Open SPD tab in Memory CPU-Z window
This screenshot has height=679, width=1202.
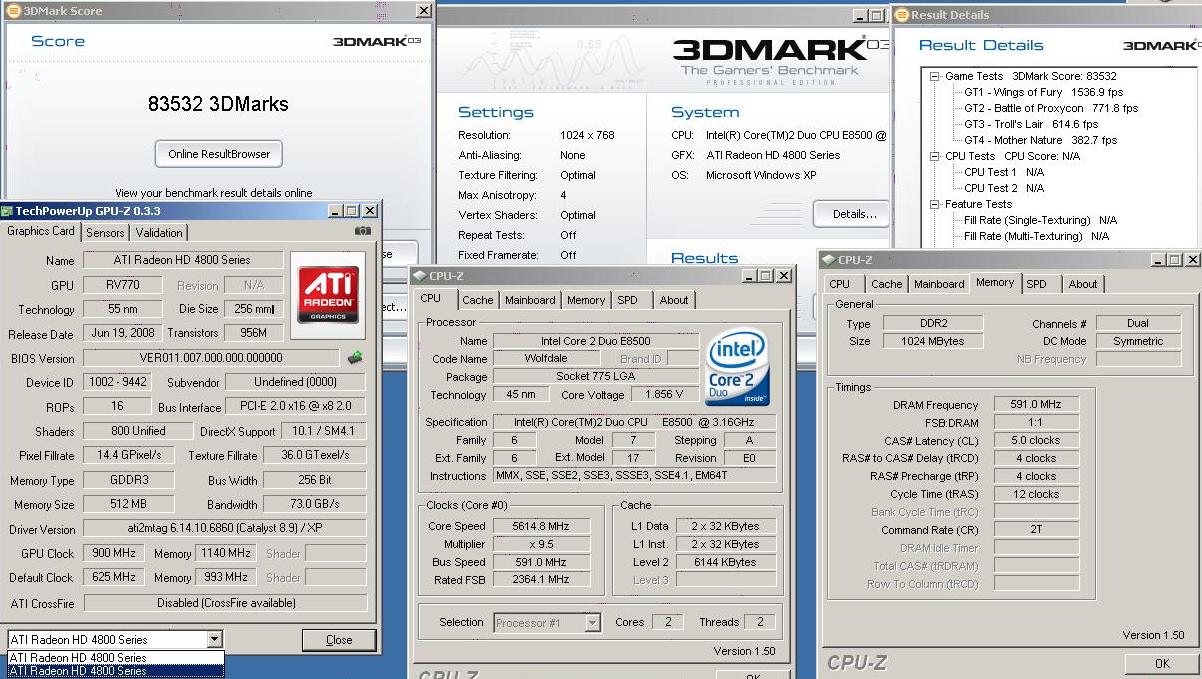click(1037, 284)
